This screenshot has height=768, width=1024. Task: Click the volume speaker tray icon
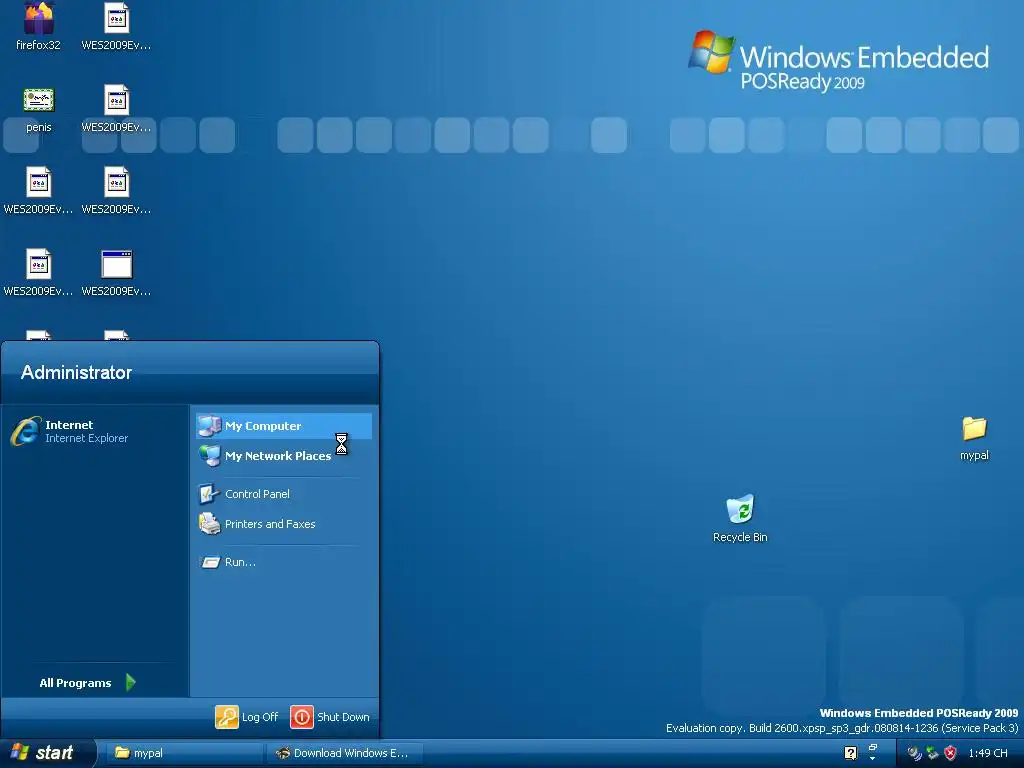pos(914,753)
